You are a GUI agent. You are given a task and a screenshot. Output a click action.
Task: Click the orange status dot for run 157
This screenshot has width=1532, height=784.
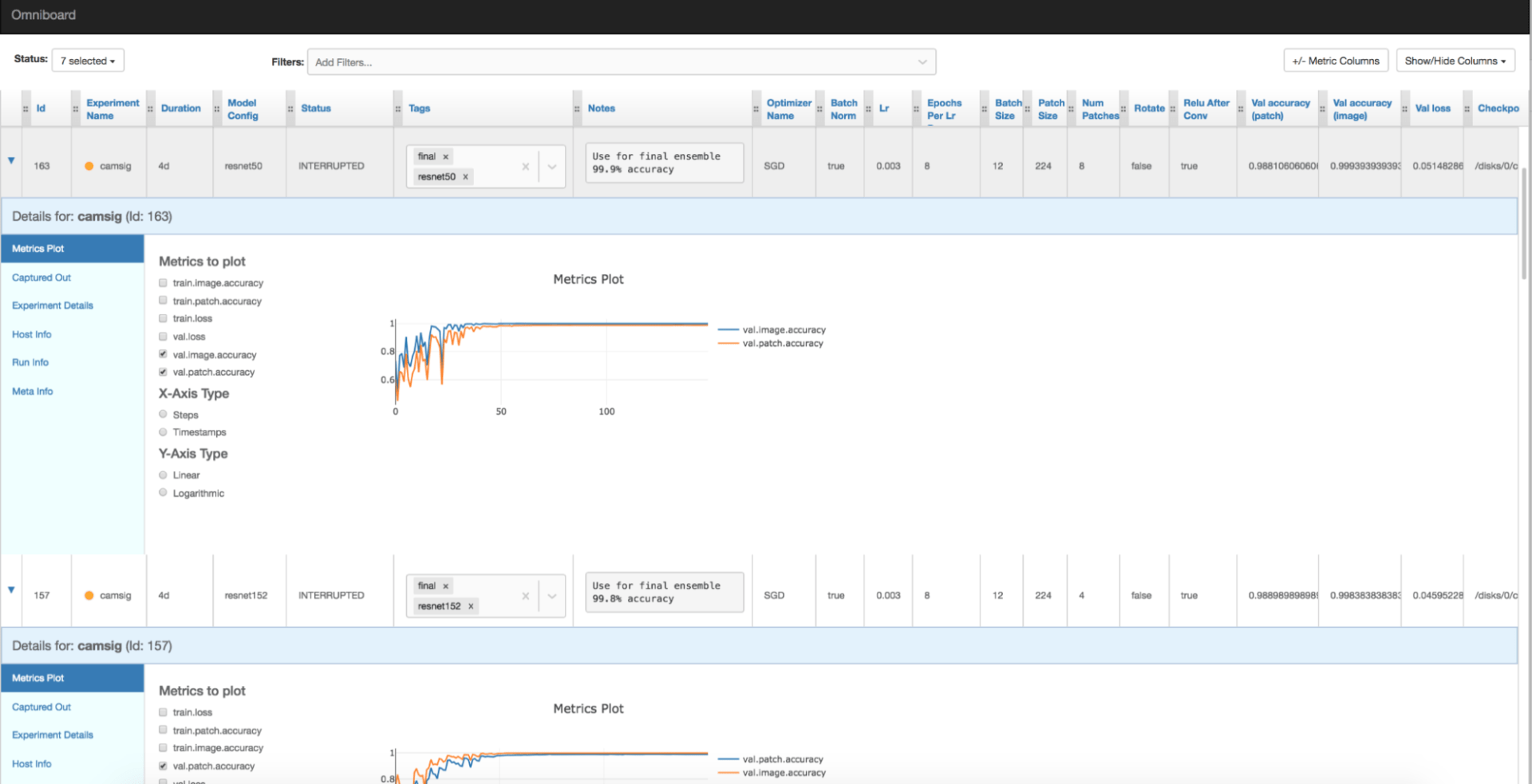(89, 595)
